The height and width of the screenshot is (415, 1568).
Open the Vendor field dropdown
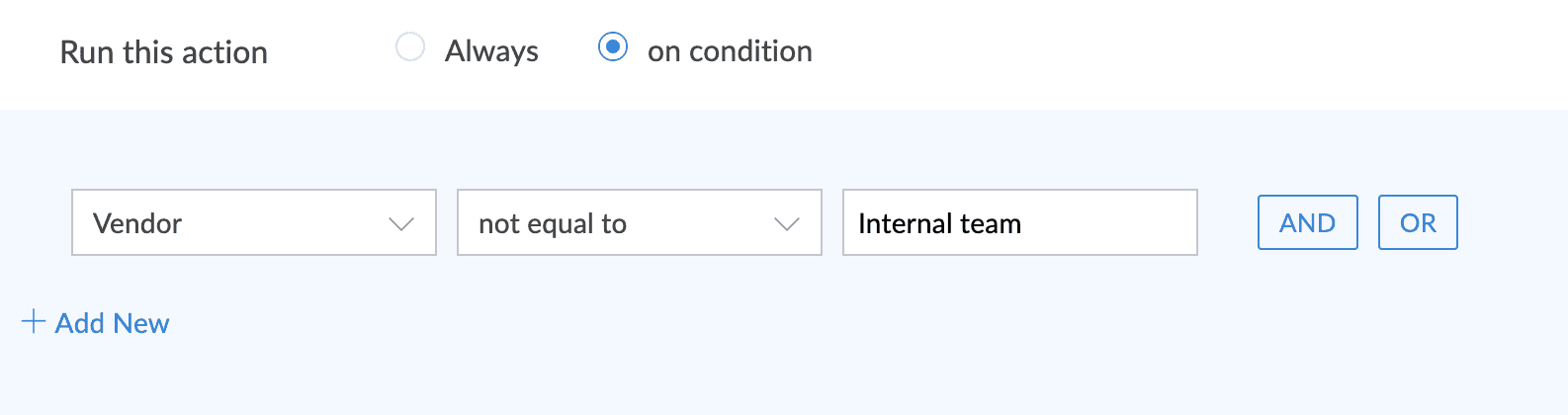tap(254, 223)
